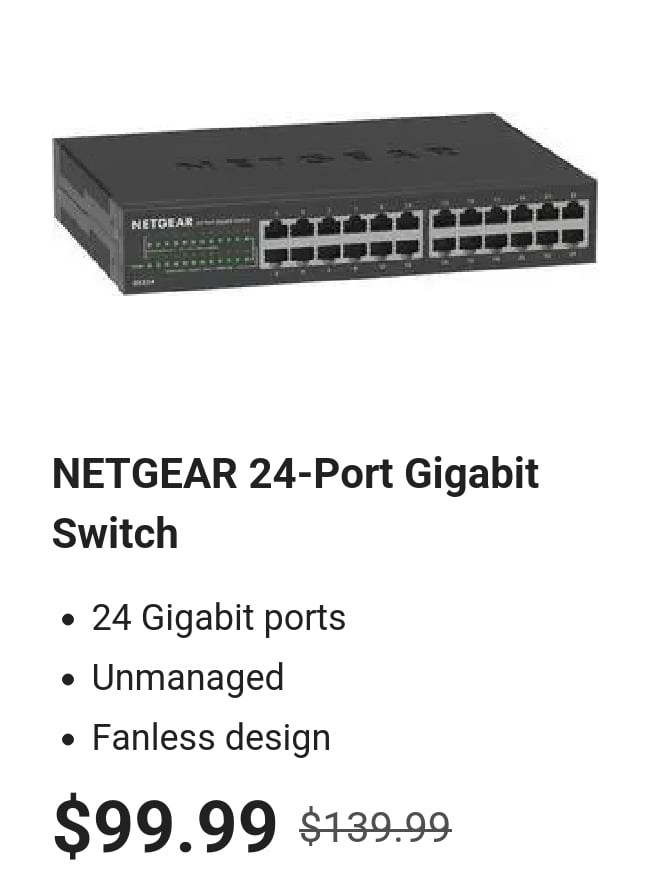
Task: Open the NETGEAR switch product image
Action: 324,204
